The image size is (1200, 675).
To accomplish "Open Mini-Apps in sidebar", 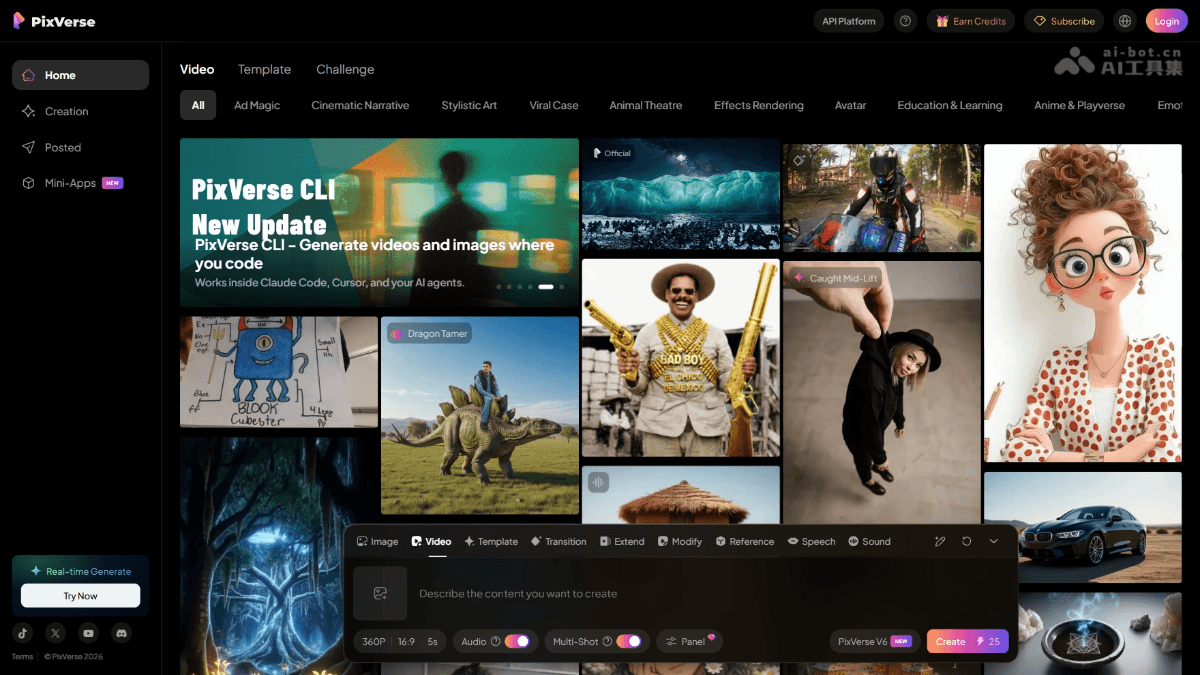I will coord(80,183).
